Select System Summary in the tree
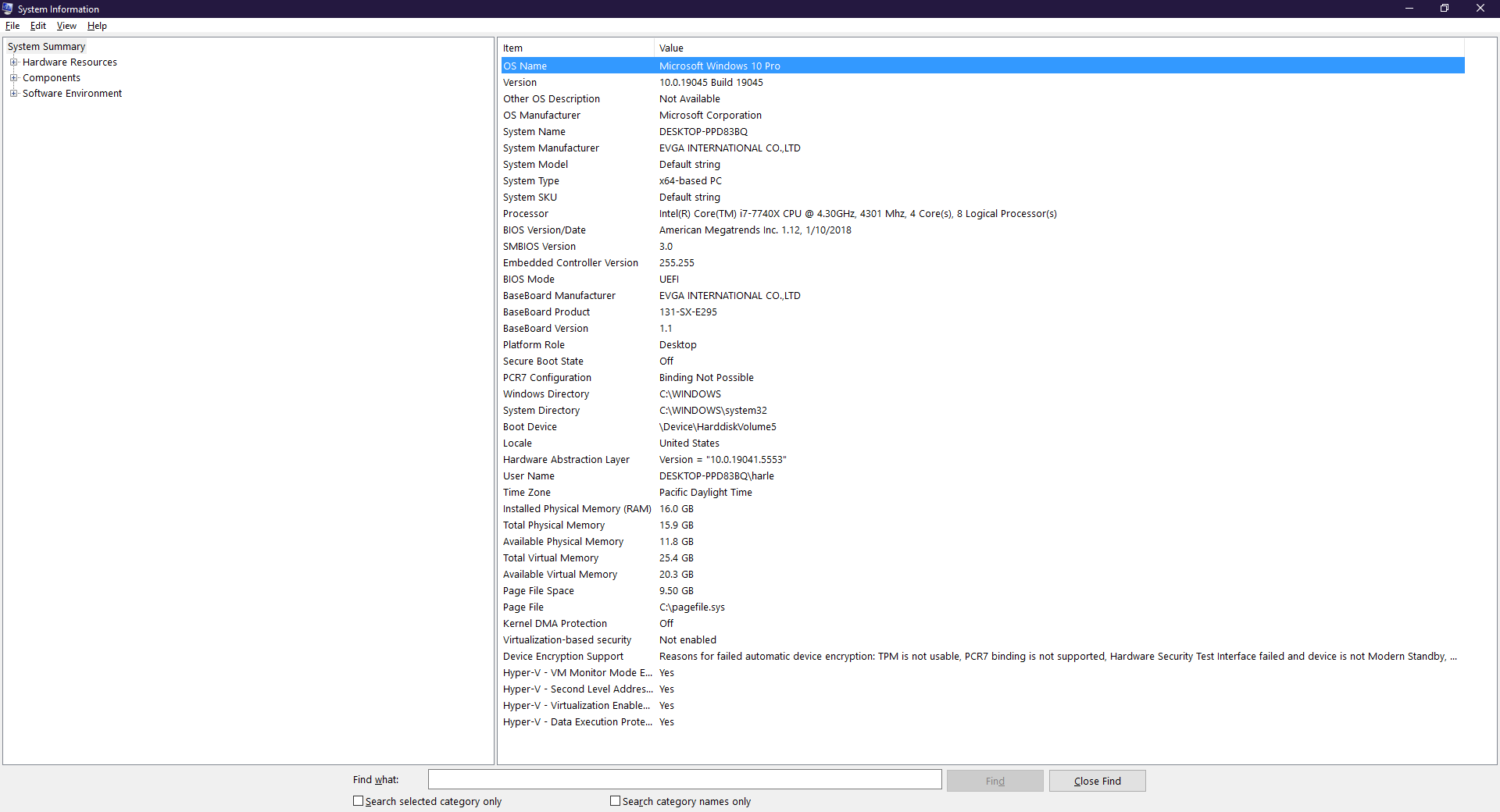The height and width of the screenshot is (812, 1500). tap(46, 47)
